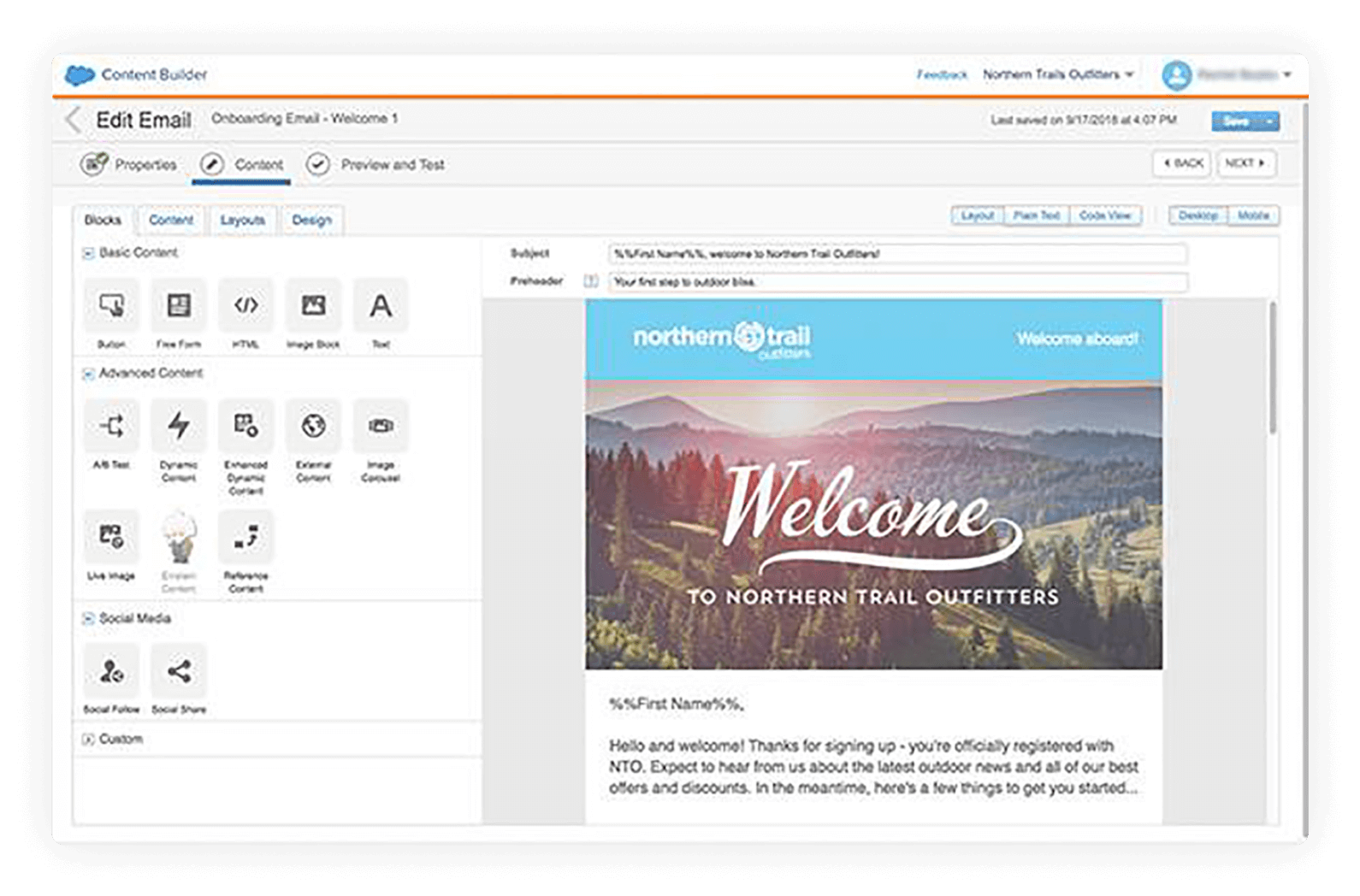Click the preheader info icon
The image size is (1360, 896).
pyautogui.click(x=590, y=281)
